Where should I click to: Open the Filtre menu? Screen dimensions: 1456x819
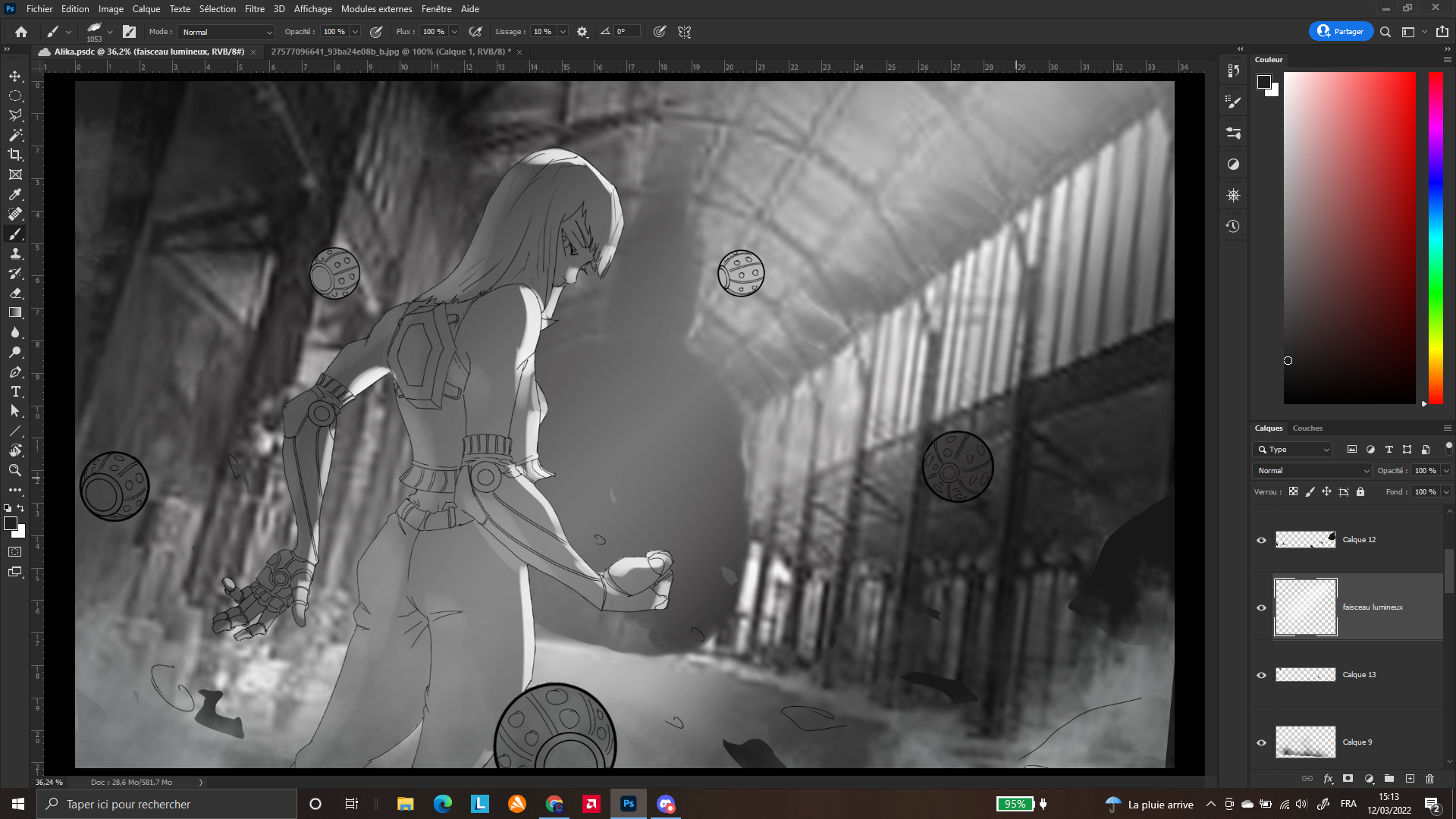point(254,9)
